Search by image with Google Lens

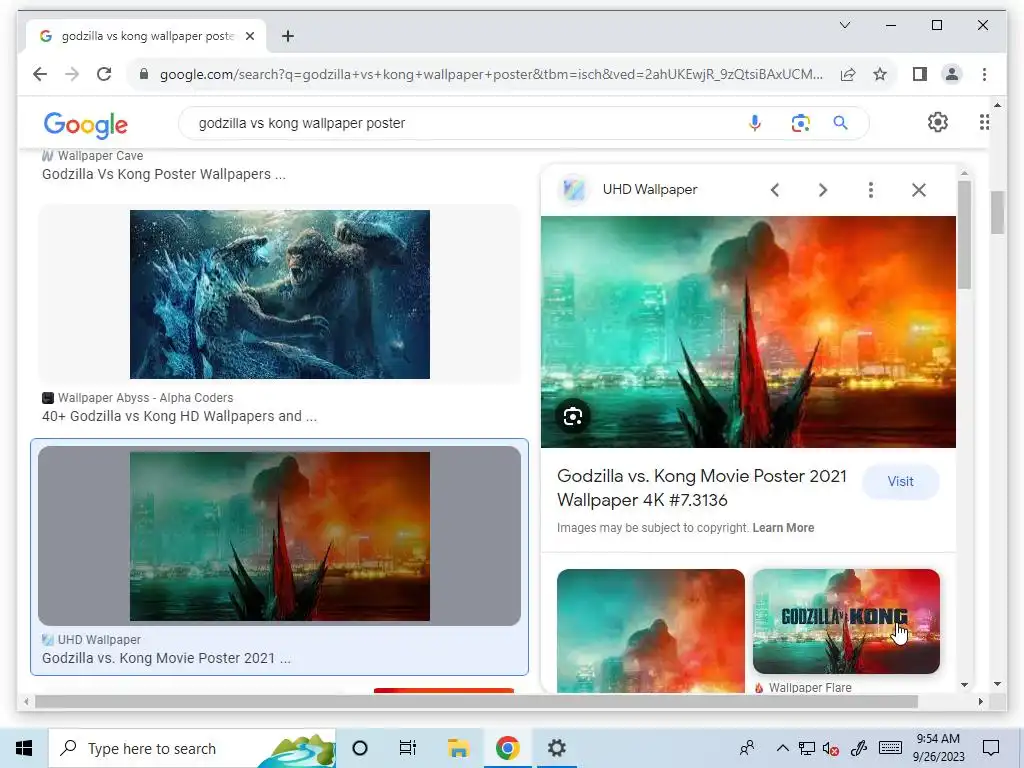coord(800,123)
